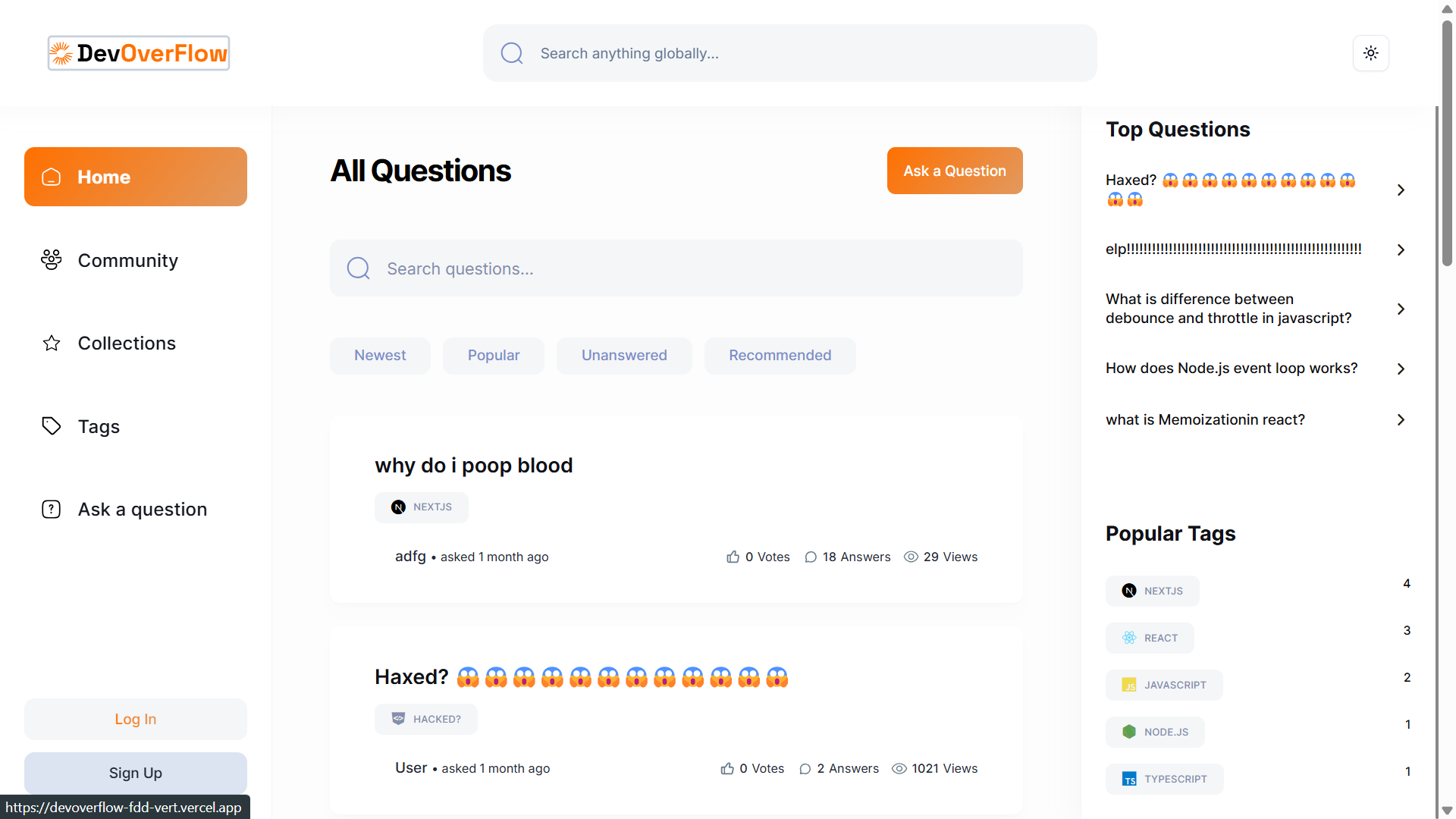Open 'How does Node.js event loop works?' chevron
The height and width of the screenshot is (819, 1456).
pyautogui.click(x=1401, y=369)
